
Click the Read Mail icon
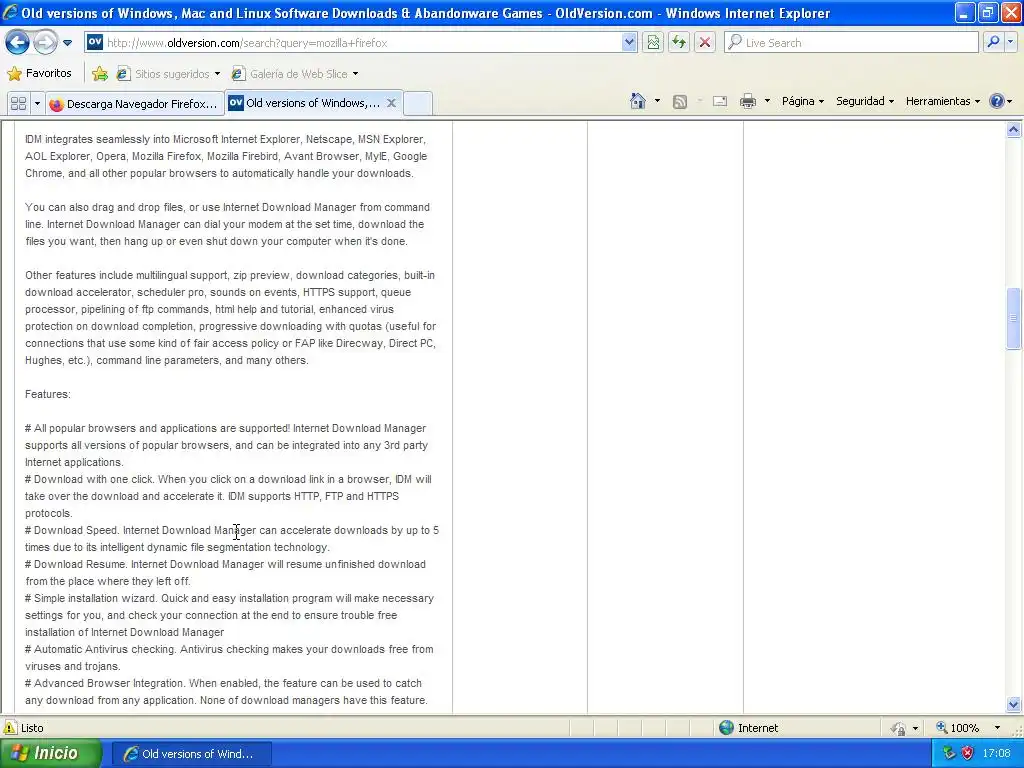click(720, 101)
